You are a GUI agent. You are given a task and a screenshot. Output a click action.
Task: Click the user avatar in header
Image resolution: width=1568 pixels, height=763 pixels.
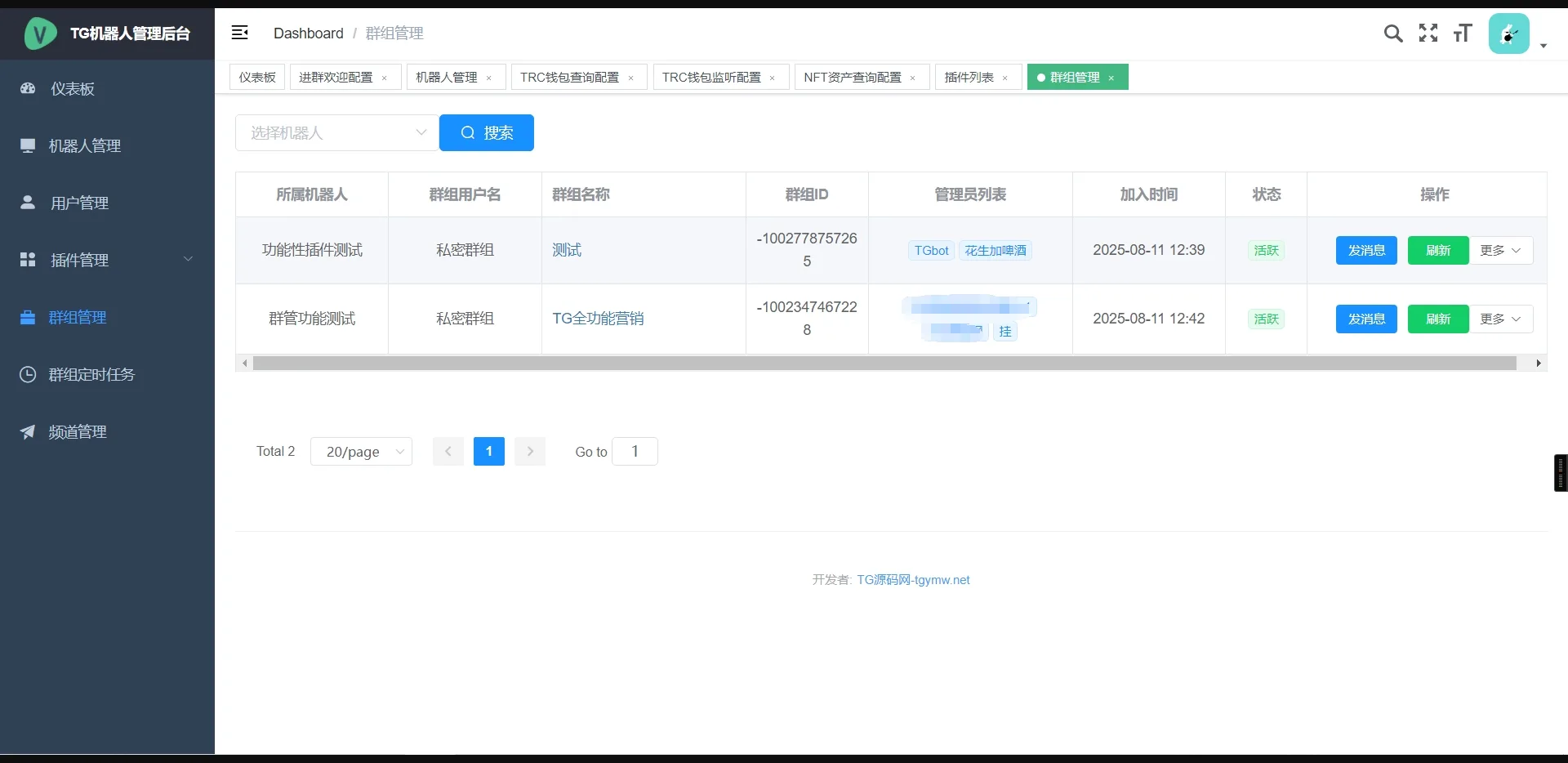coord(1508,34)
